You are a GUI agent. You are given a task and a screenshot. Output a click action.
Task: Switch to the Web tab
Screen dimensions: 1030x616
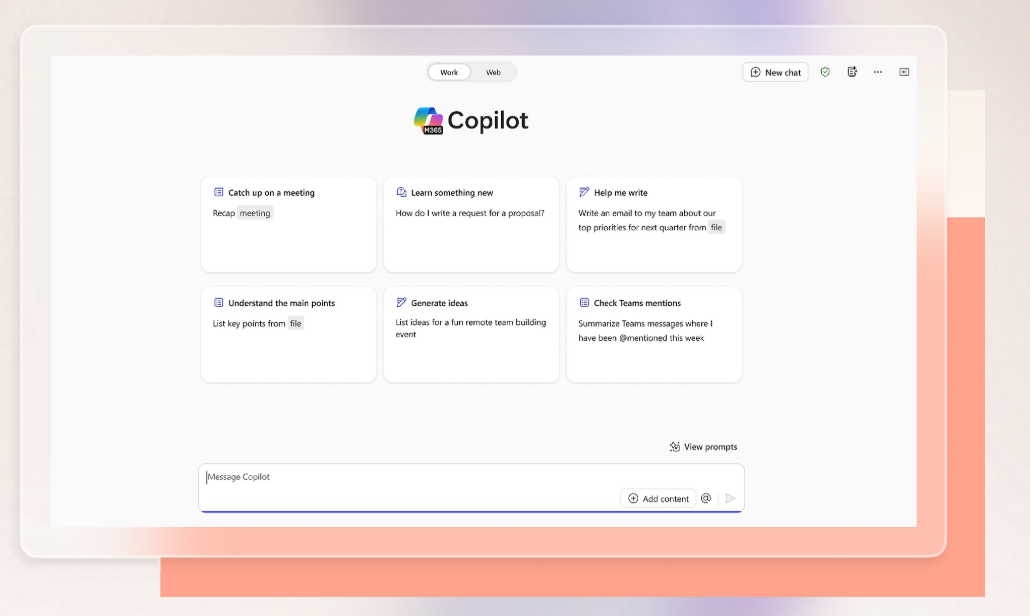pos(493,72)
